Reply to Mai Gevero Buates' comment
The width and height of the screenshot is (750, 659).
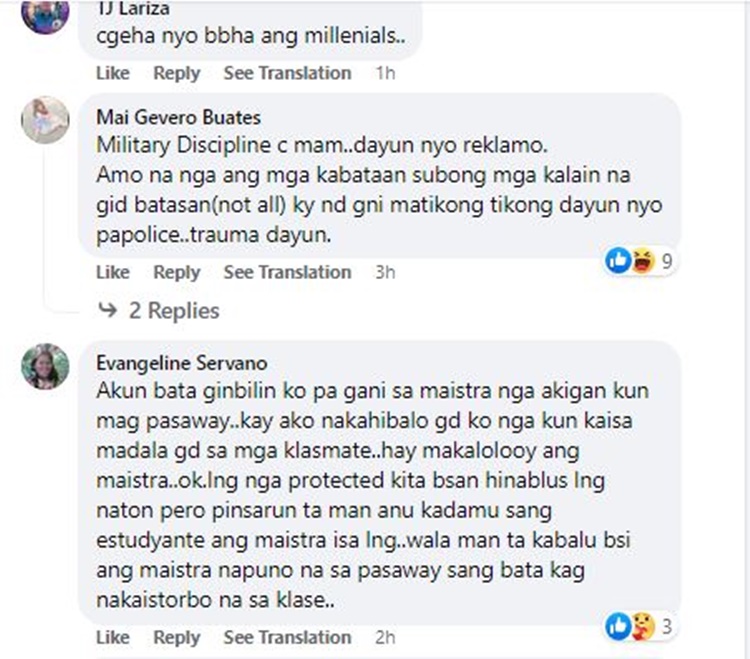(x=177, y=272)
